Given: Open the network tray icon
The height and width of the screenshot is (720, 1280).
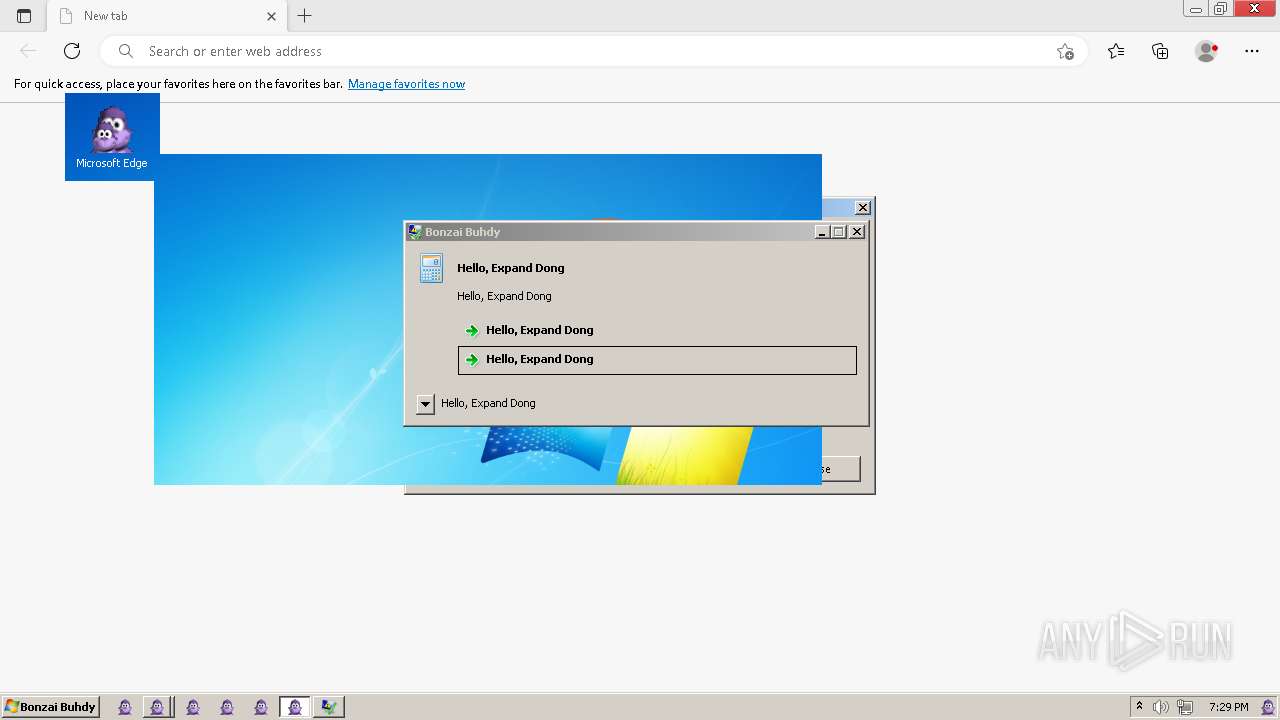Looking at the screenshot, I should pos(1185,707).
